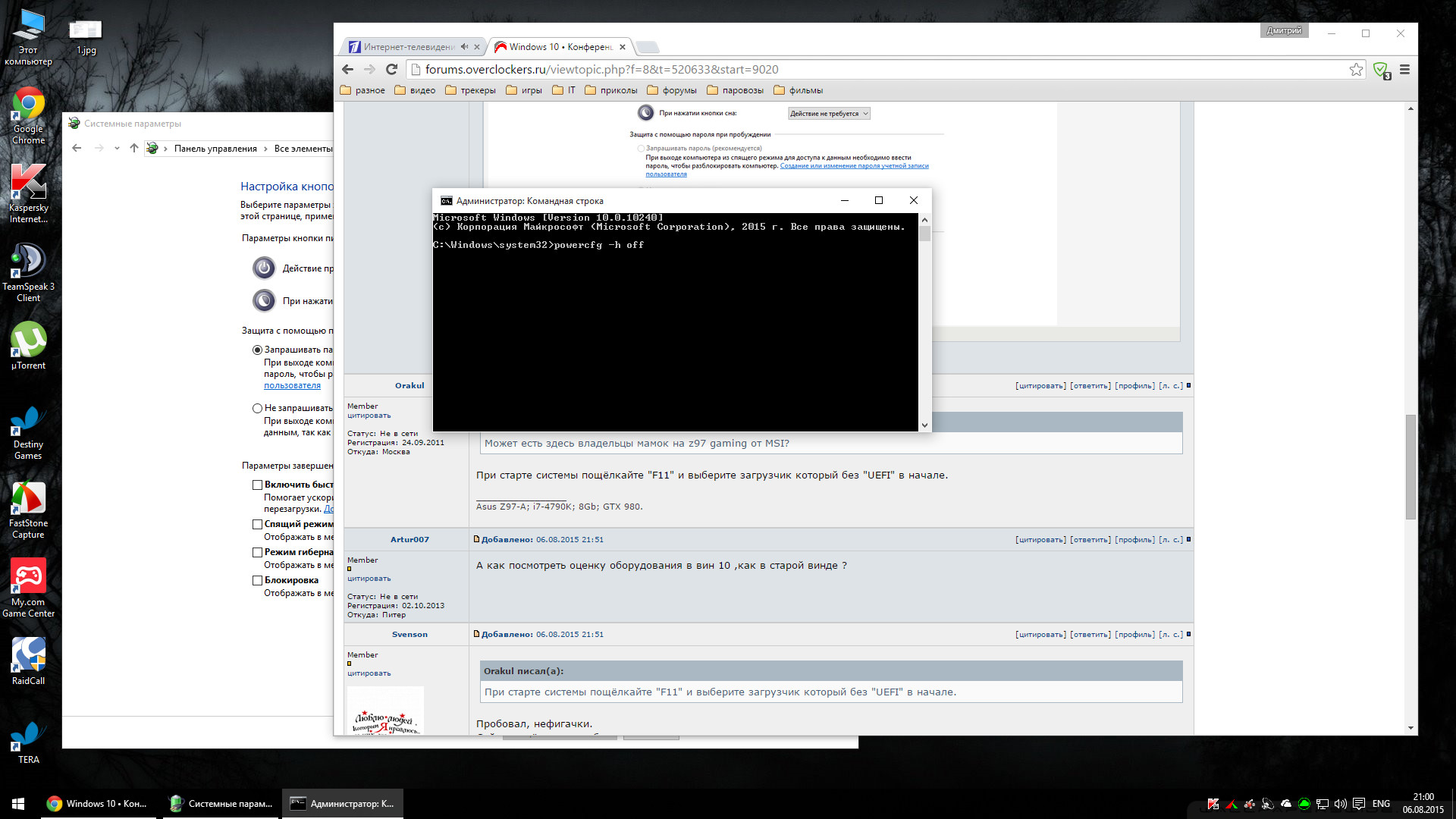Click the Chrome reload page icon
1456x819 pixels.
(391, 69)
